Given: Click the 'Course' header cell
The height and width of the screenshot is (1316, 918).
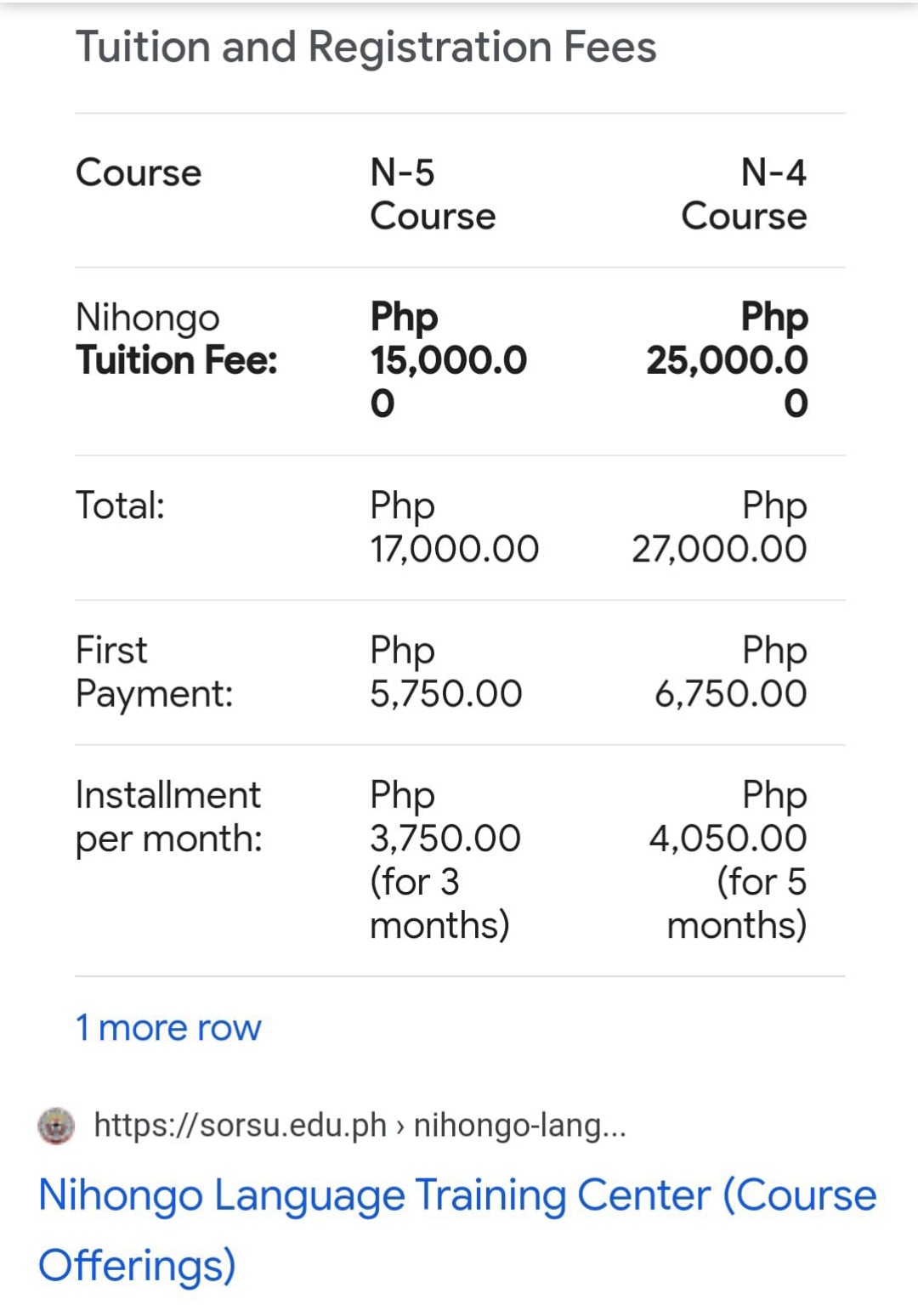Looking at the screenshot, I should (x=139, y=173).
